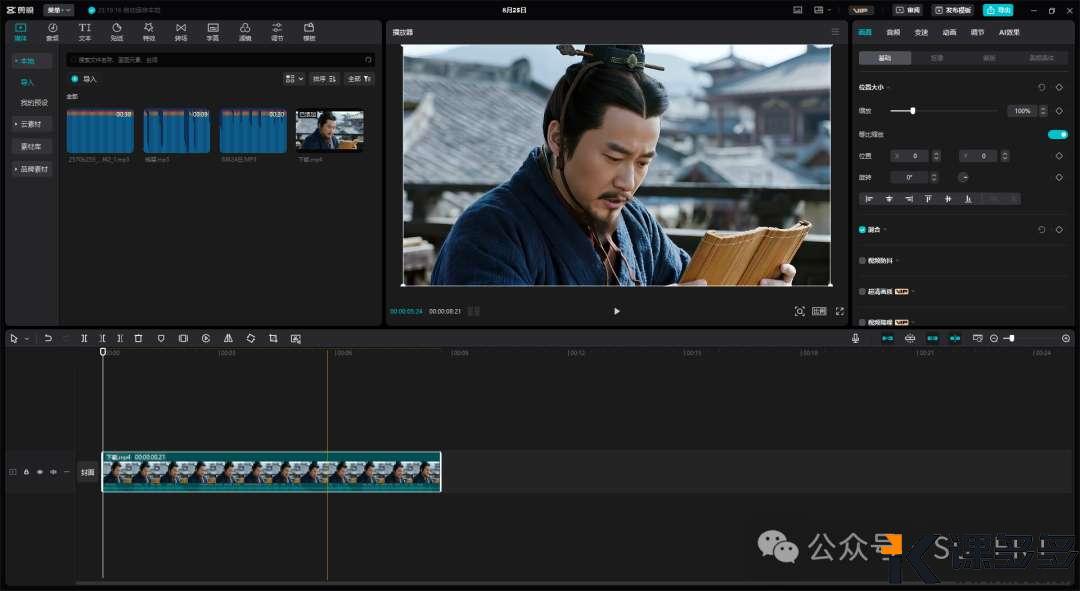Switch to the 变速 (Speed) tab

point(921,32)
